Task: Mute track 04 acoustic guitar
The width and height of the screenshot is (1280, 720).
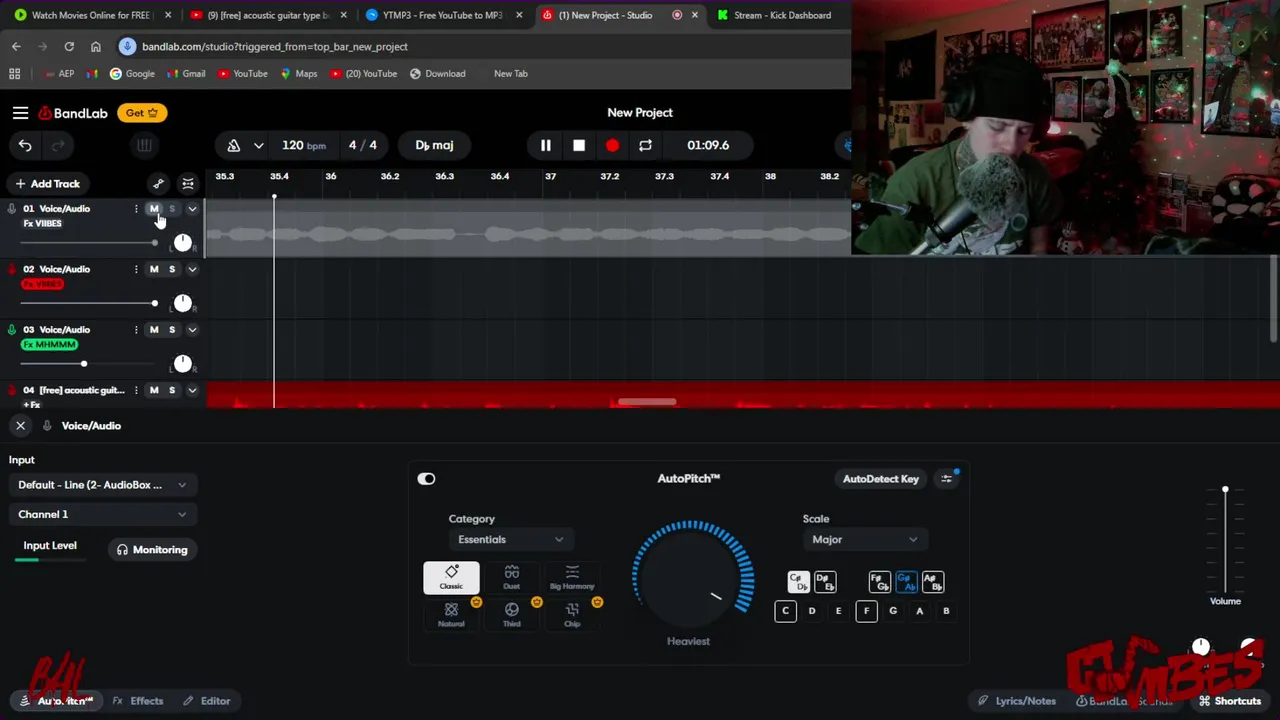Action: (x=154, y=391)
